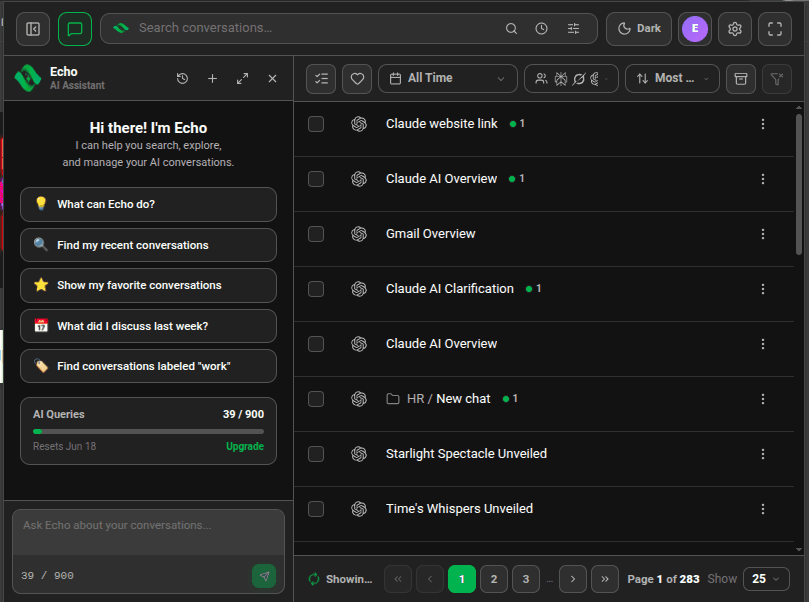
Task: Open Echo chat history icon
Action: point(182,78)
